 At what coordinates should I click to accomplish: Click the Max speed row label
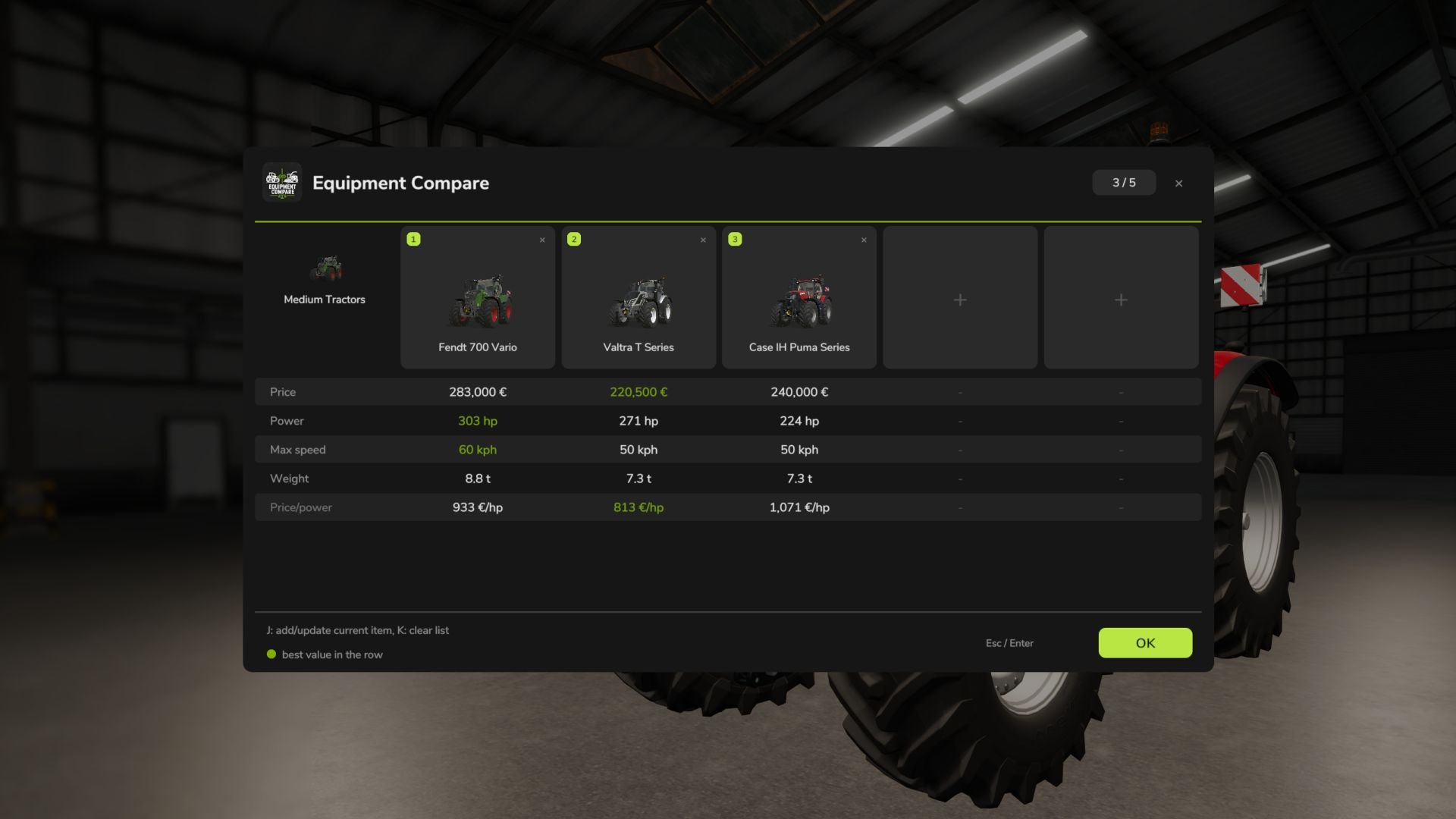point(297,450)
